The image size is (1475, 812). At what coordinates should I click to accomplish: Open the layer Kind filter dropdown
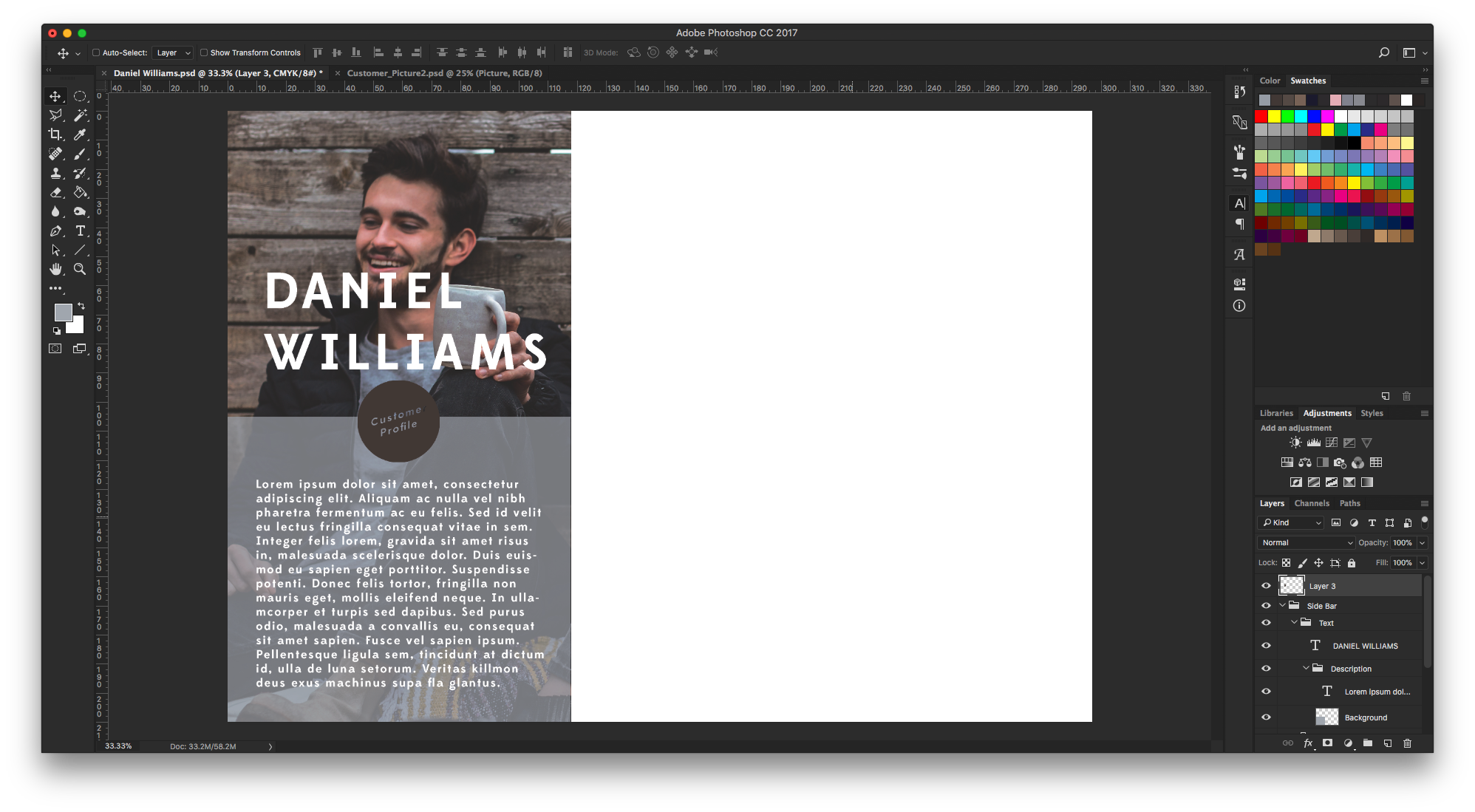[1291, 522]
